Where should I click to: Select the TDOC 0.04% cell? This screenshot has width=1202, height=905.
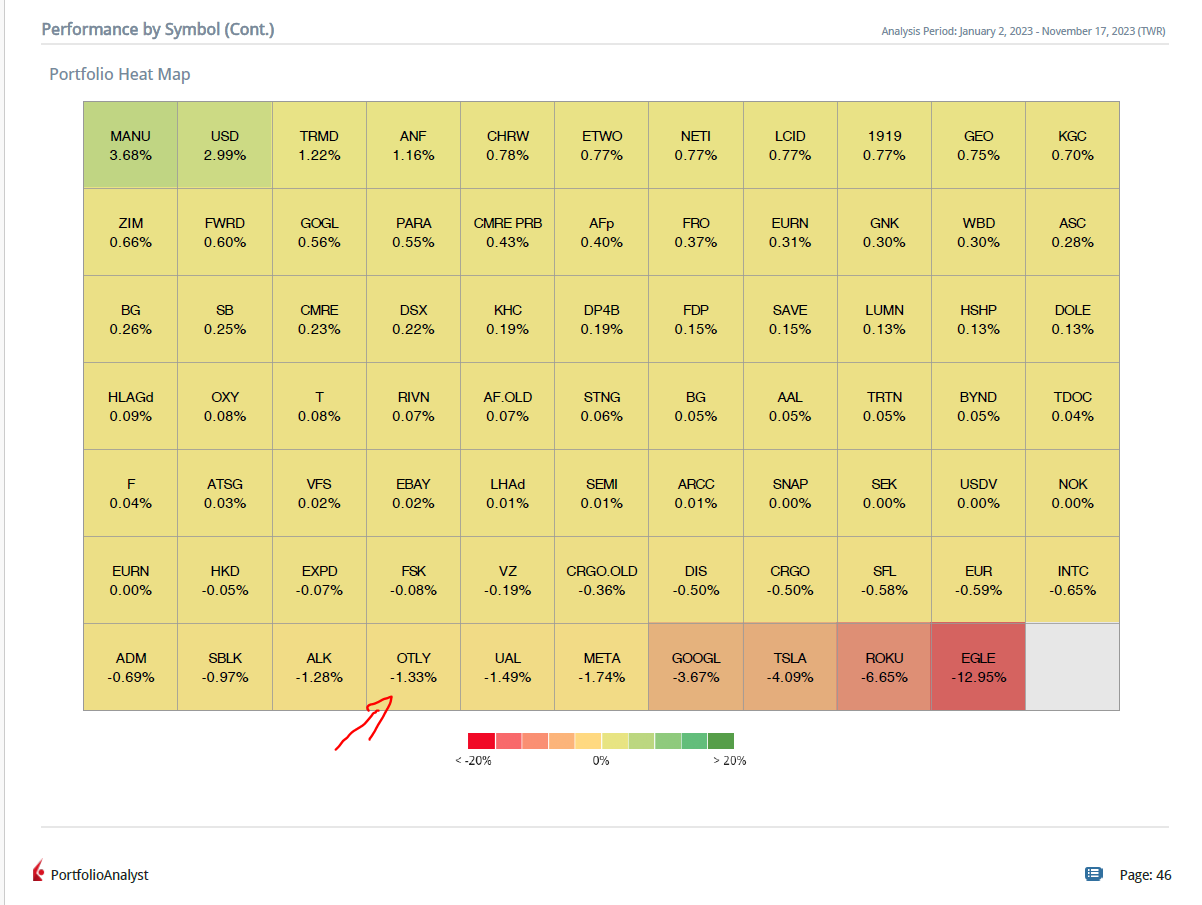(x=1072, y=406)
